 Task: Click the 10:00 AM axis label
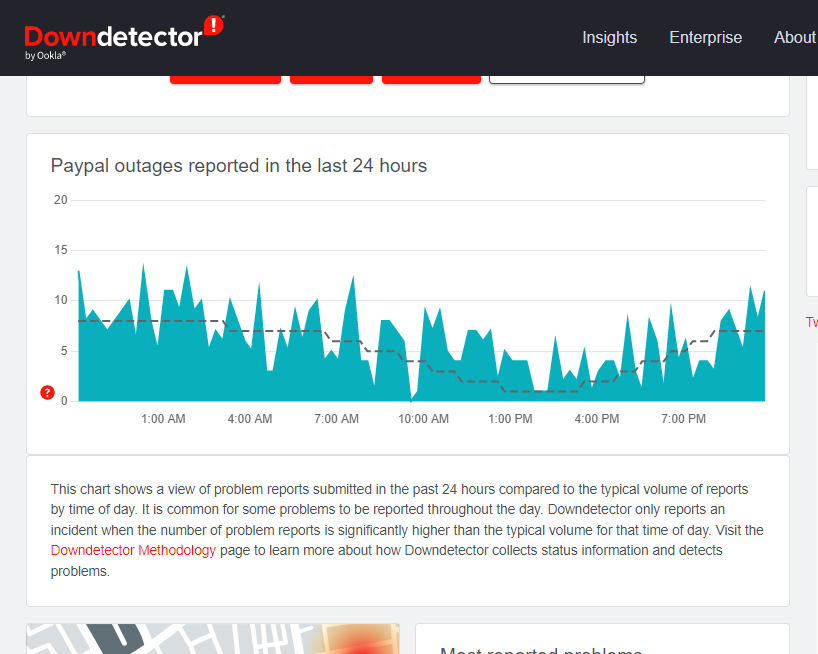424,419
